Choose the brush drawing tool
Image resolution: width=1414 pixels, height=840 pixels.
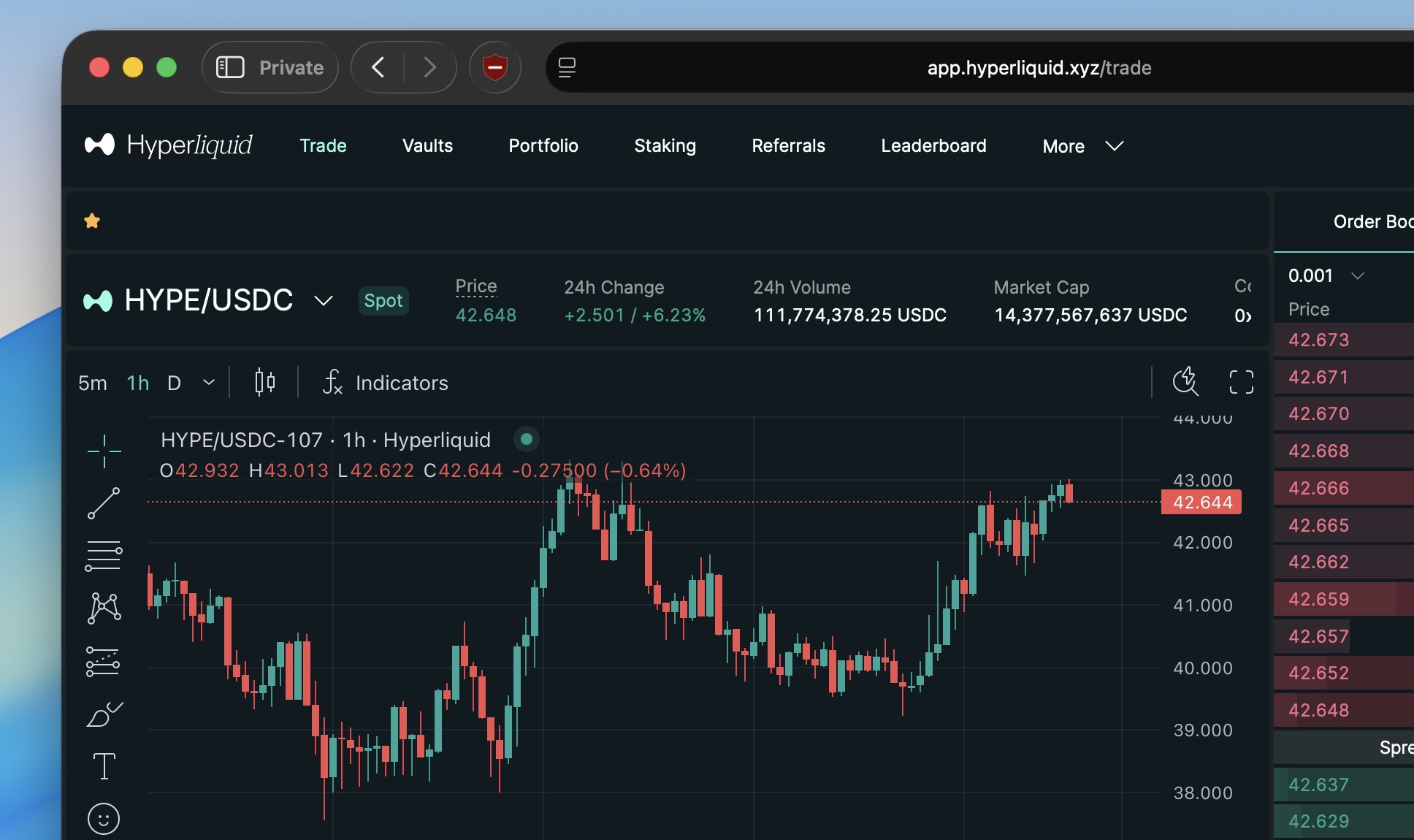[x=104, y=714]
